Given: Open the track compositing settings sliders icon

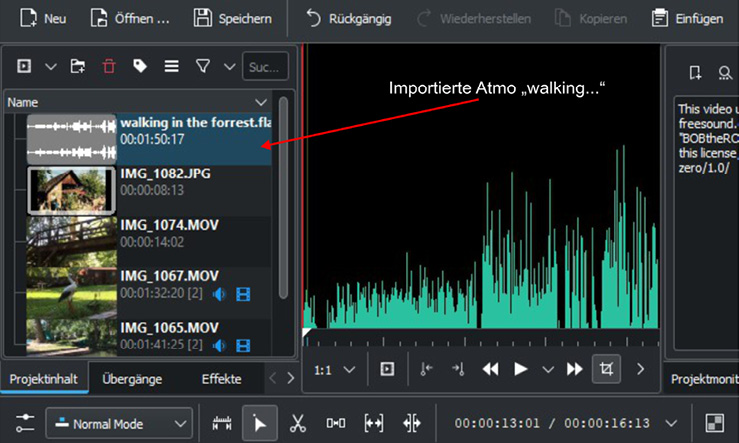Looking at the screenshot, I should coord(26,423).
